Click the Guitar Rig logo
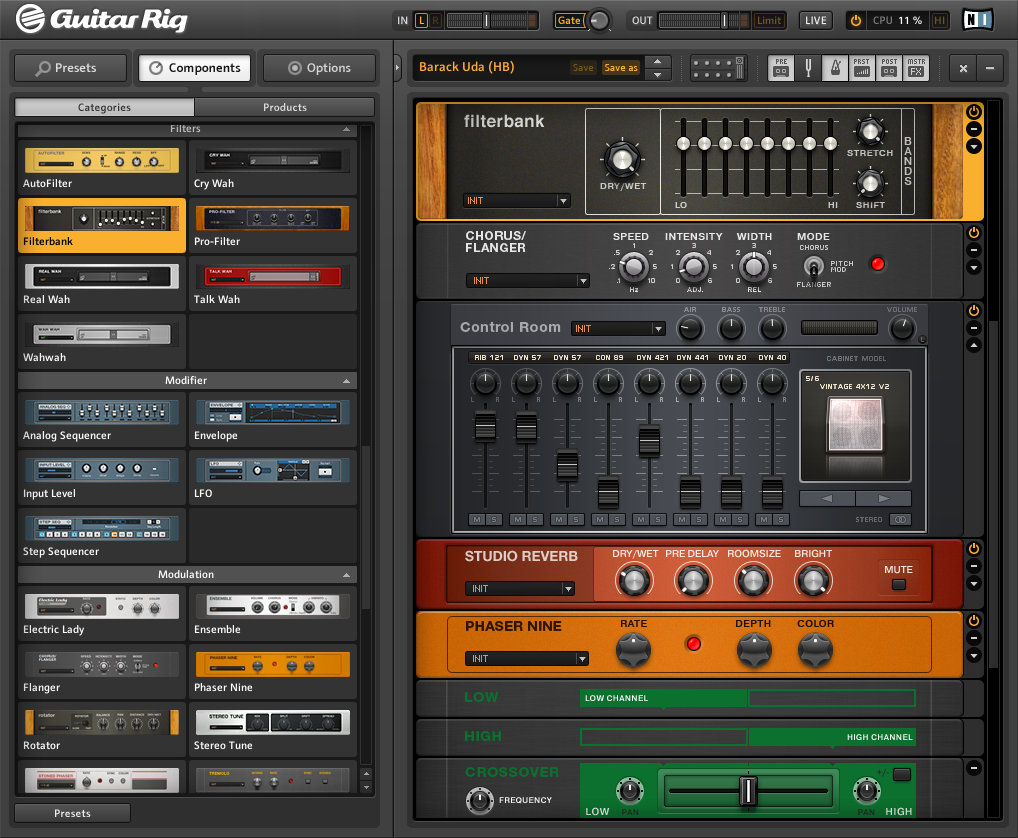Image resolution: width=1018 pixels, height=838 pixels. [x=102, y=19]
